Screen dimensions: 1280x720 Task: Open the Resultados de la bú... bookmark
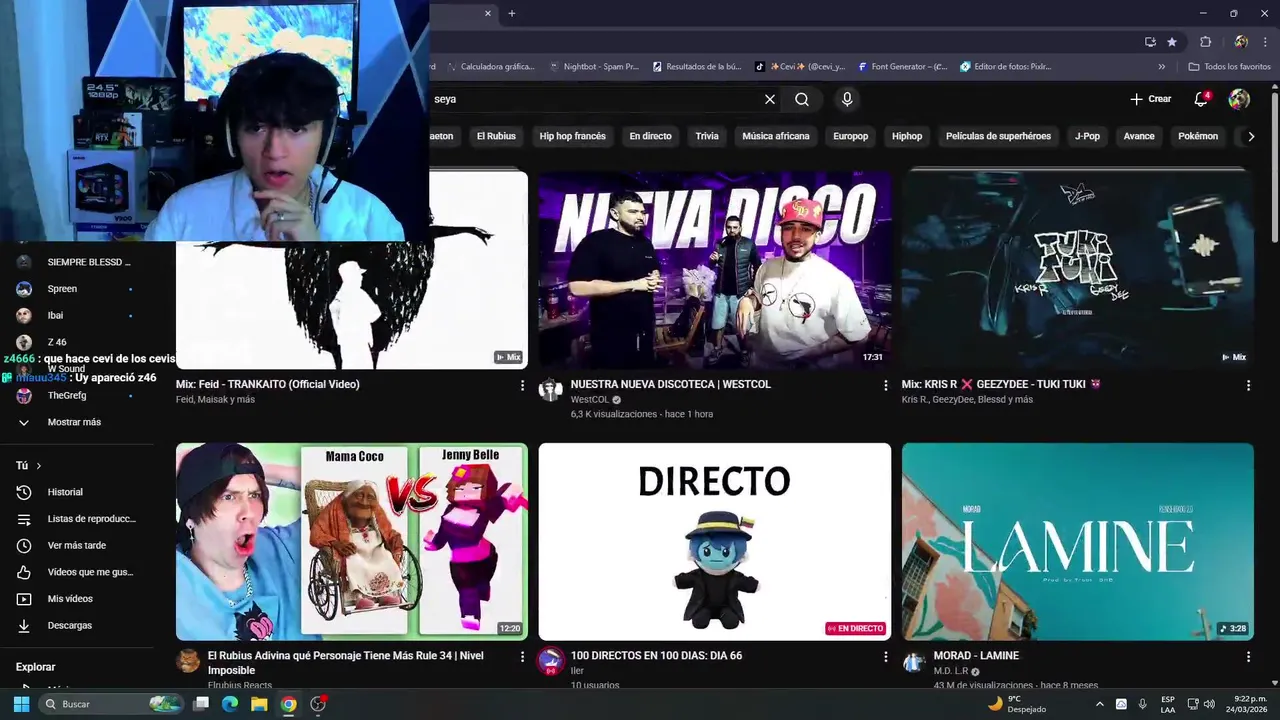pos(697,67)
